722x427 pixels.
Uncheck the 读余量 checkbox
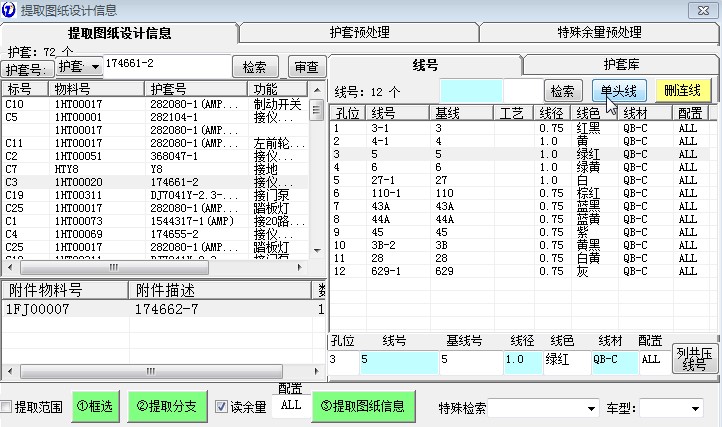coord(222,407)
